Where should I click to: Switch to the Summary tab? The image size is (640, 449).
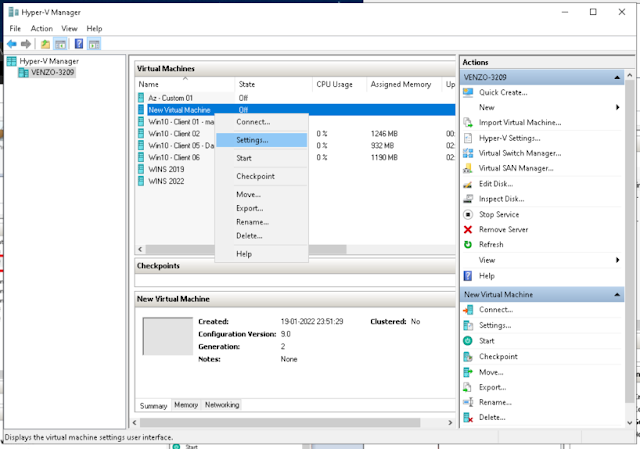(153, 406)
